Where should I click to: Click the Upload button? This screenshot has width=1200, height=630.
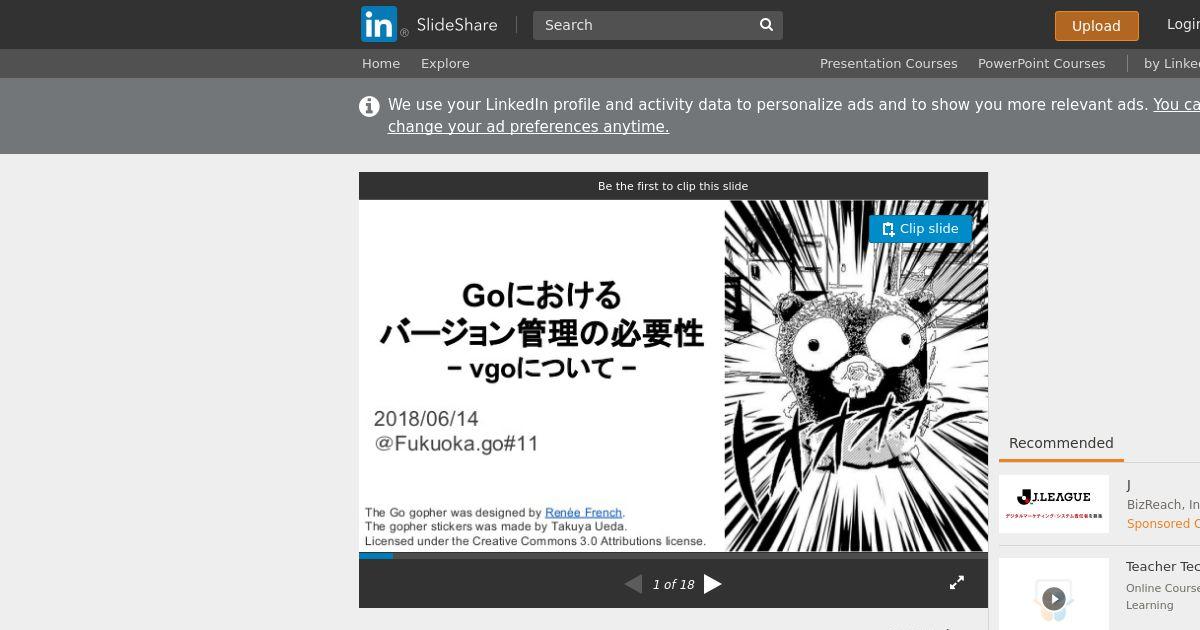[1096, 26]
